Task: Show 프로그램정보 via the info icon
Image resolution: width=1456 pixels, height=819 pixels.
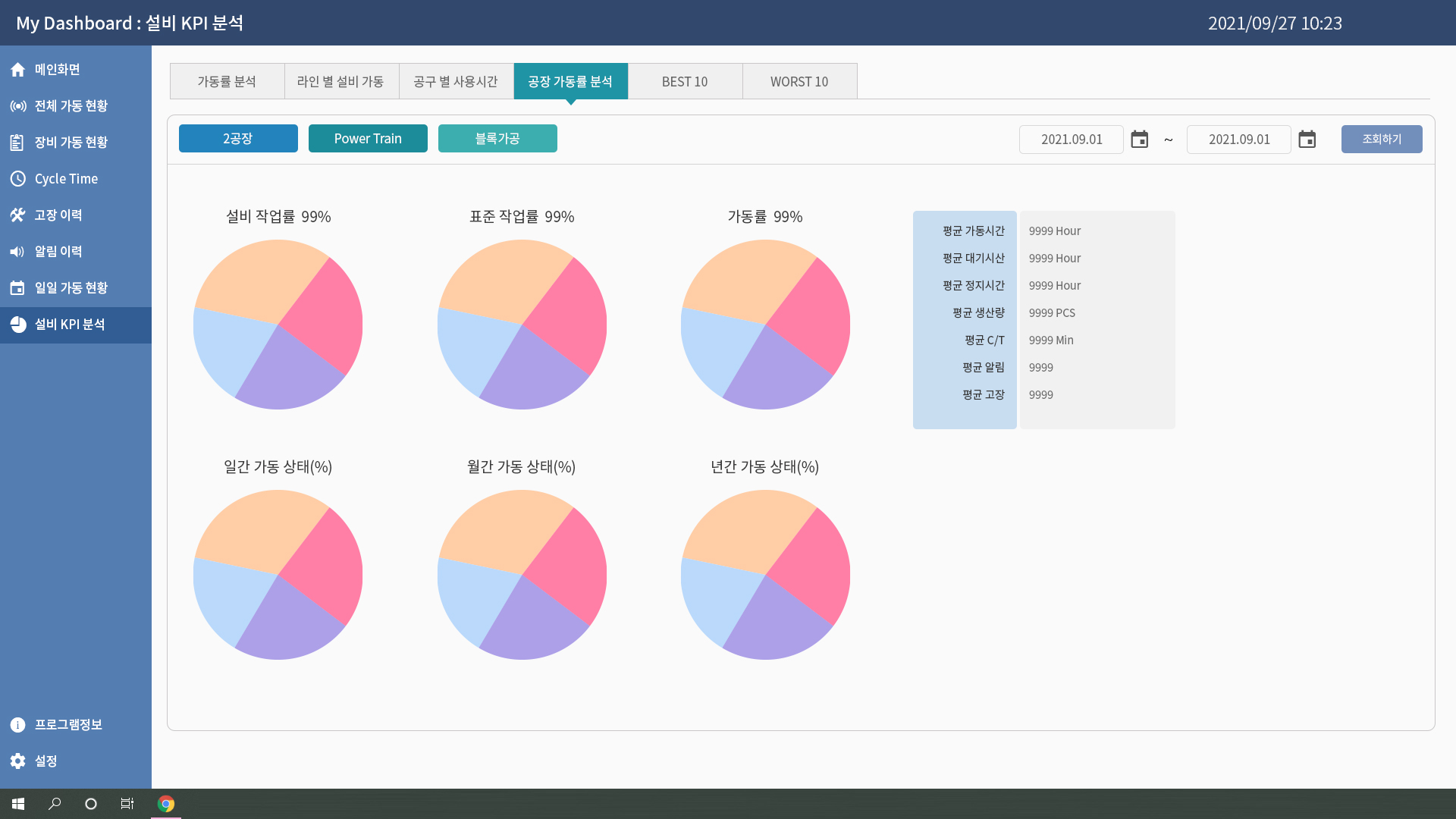Action: (18, 725)
